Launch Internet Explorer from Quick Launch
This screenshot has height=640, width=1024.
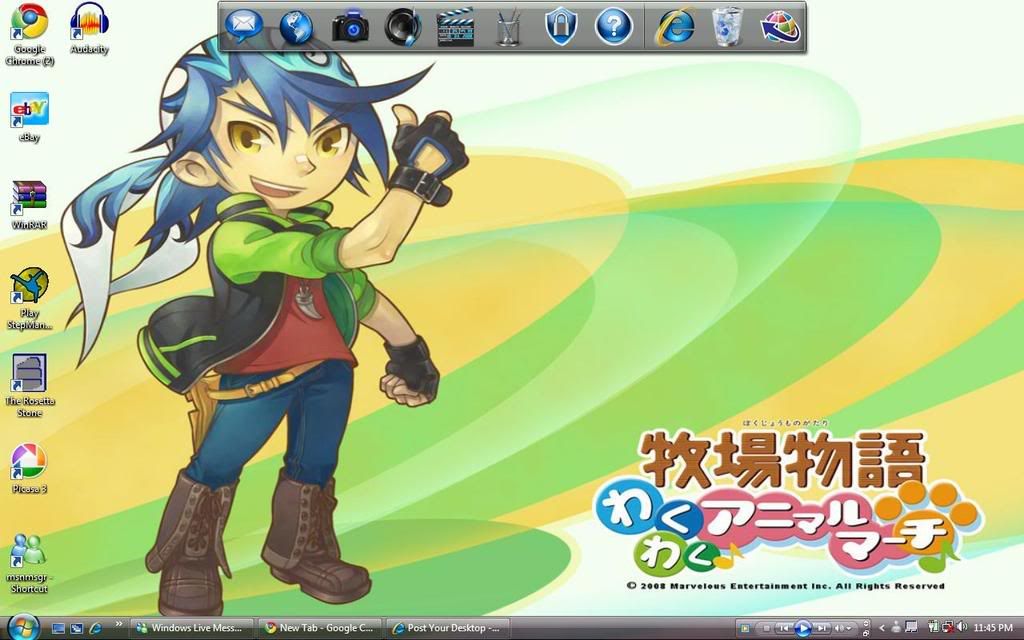click(x=96, y=628)
